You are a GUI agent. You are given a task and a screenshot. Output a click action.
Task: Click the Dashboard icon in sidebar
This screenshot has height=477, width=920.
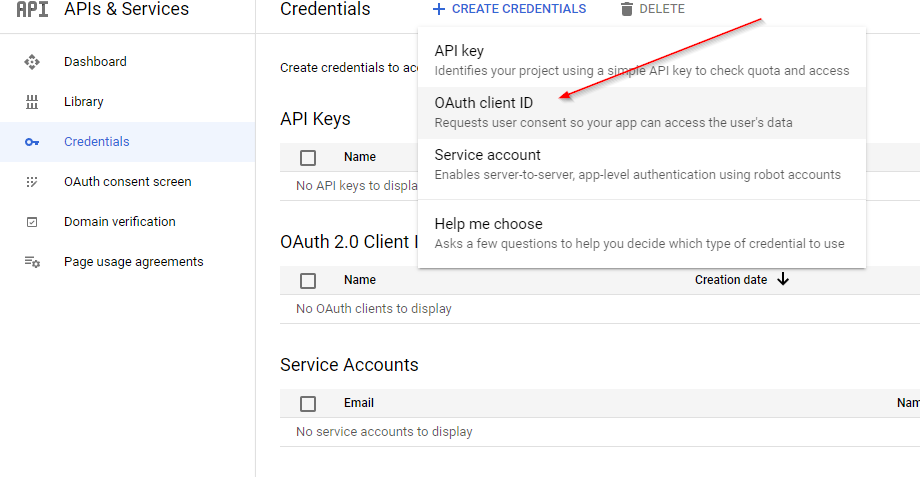[32, 62]
